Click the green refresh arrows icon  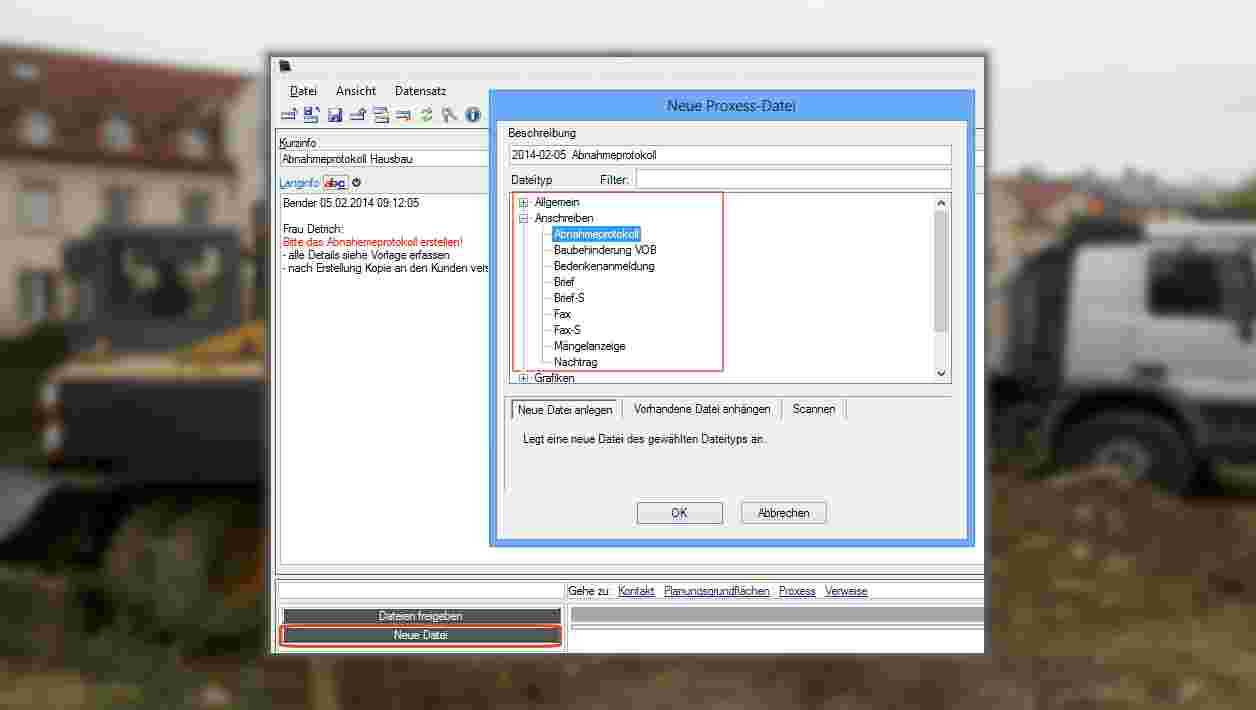(x=426, y=115)
